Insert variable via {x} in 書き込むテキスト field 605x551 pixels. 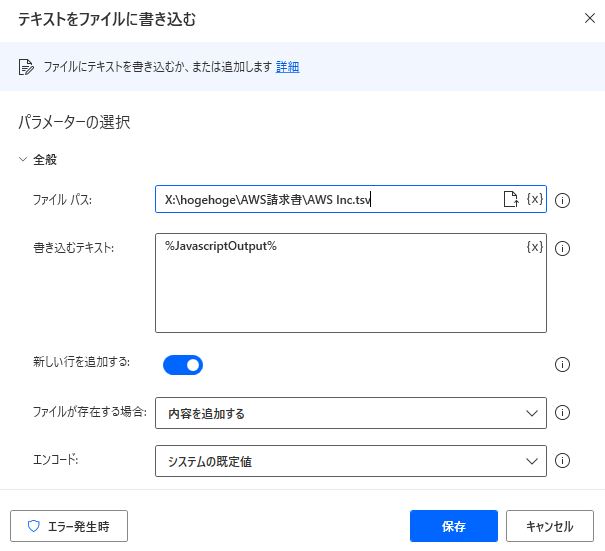(x=535, y=247)
